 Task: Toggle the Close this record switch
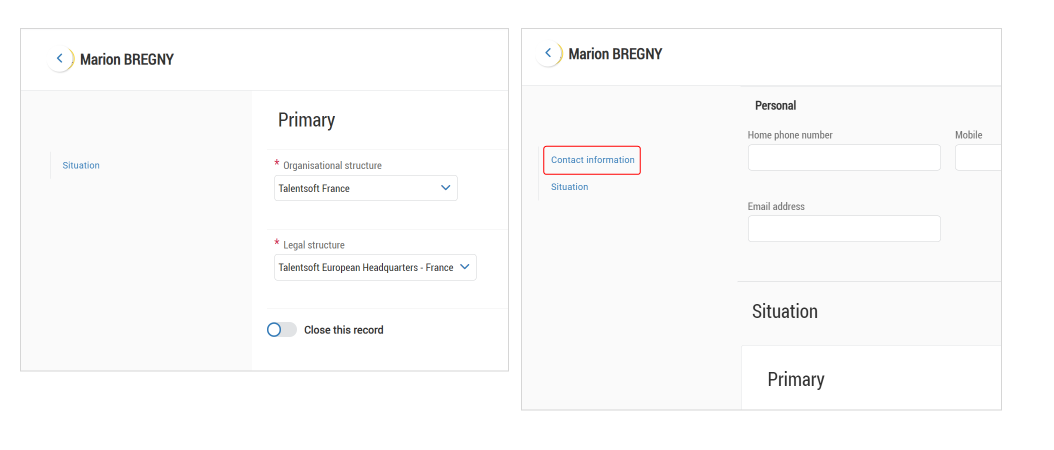[x=282, y=330]
